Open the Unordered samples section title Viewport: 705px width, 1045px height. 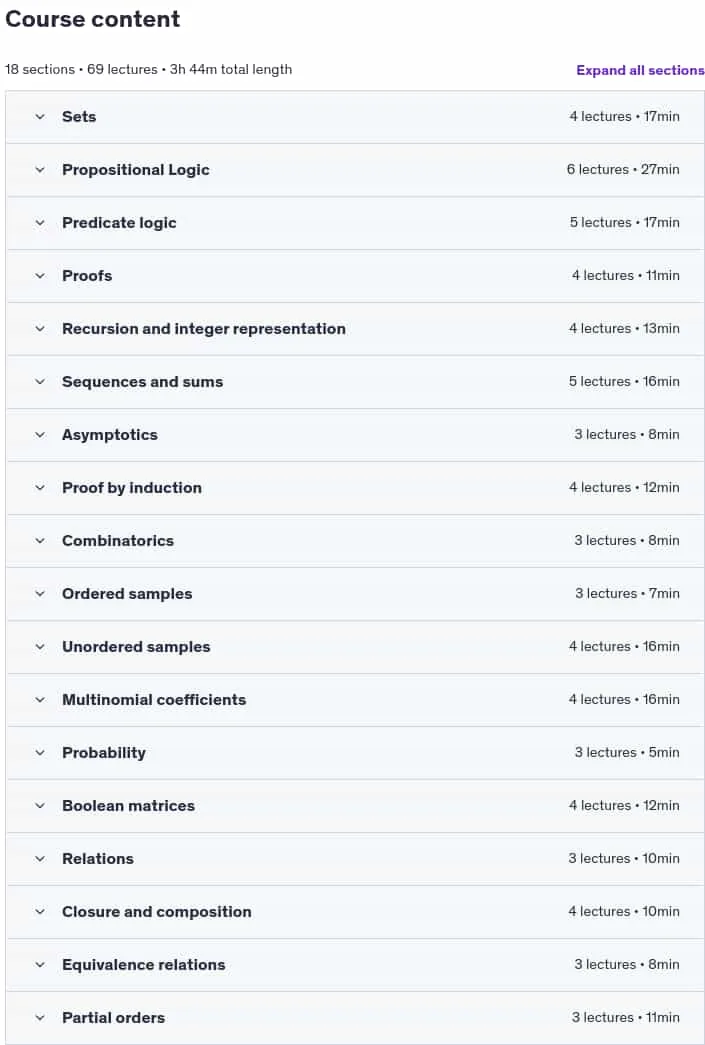pyautogui.click(x=136, y=646)
